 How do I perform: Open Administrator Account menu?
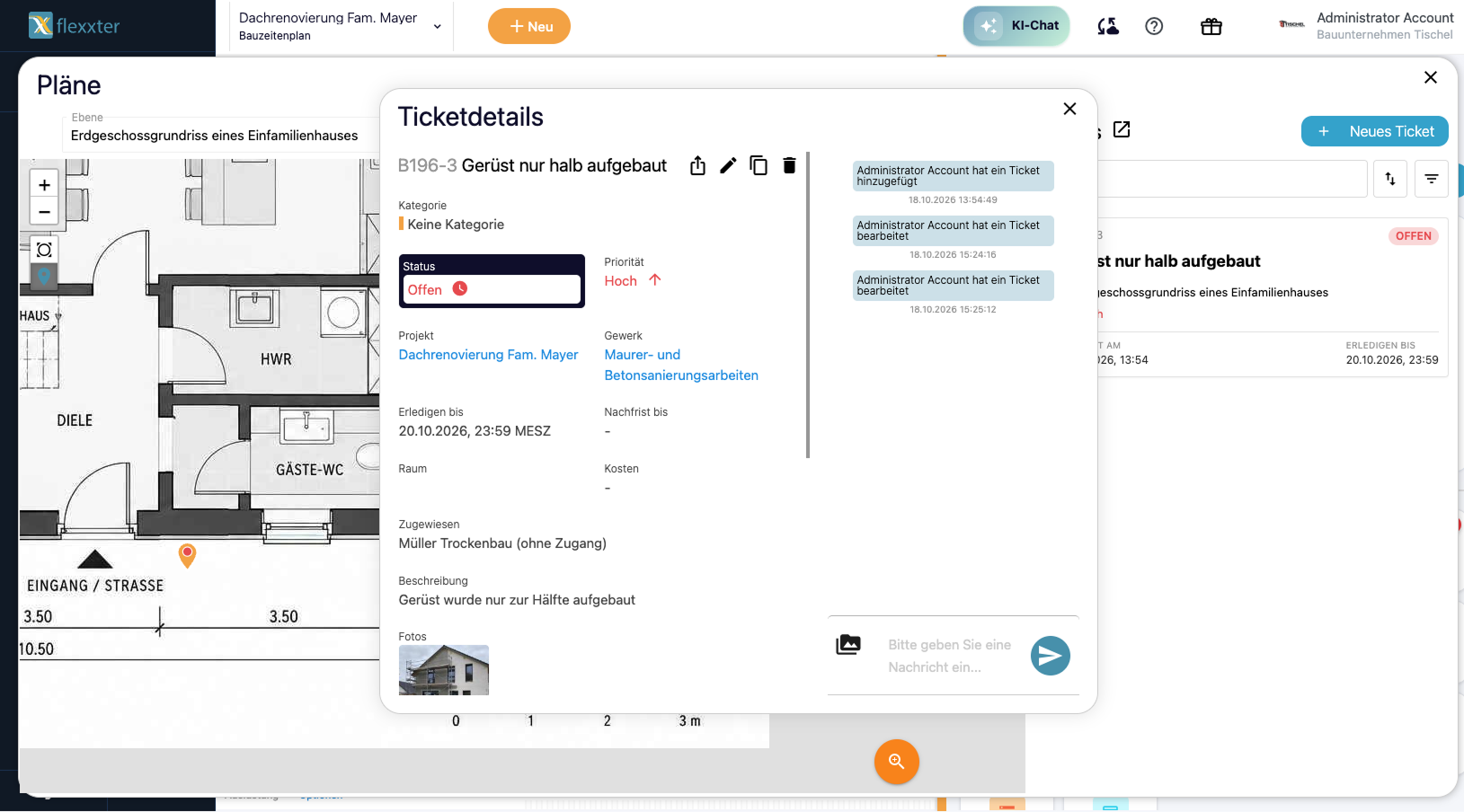tap(1366, 26)
